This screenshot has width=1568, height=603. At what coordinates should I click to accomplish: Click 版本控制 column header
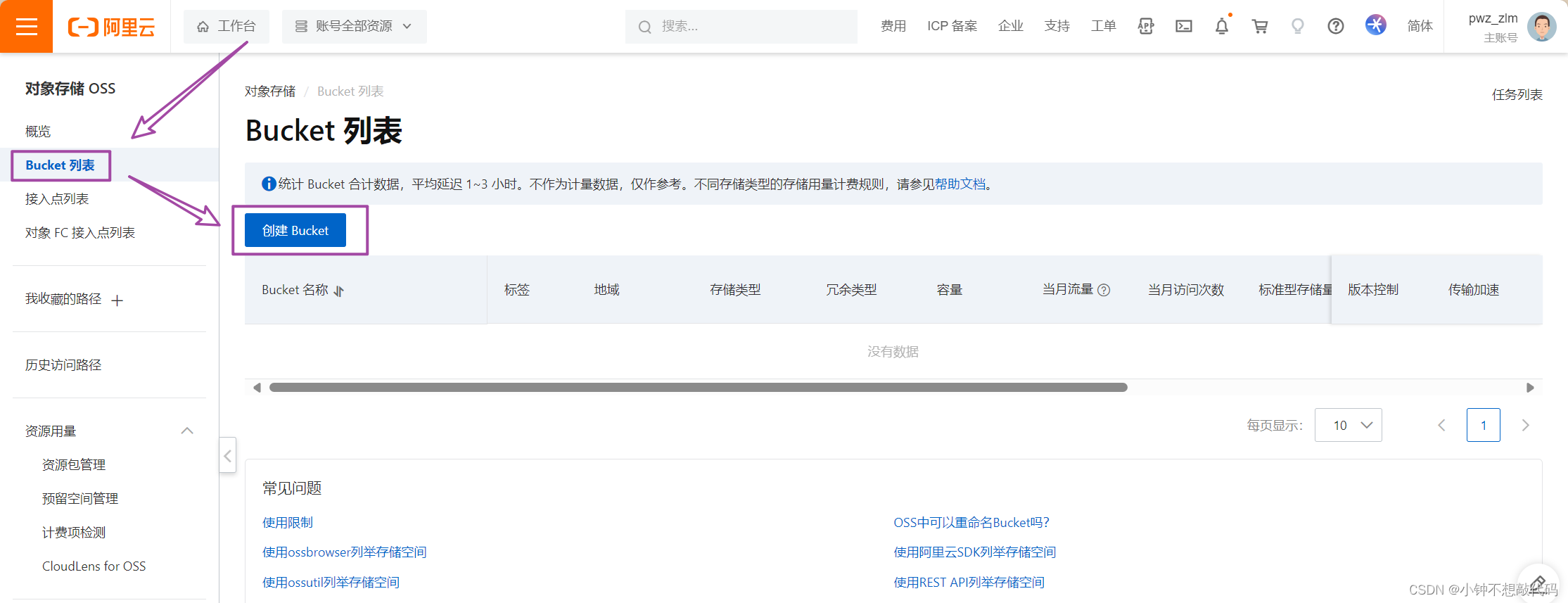click(1373, 290)
